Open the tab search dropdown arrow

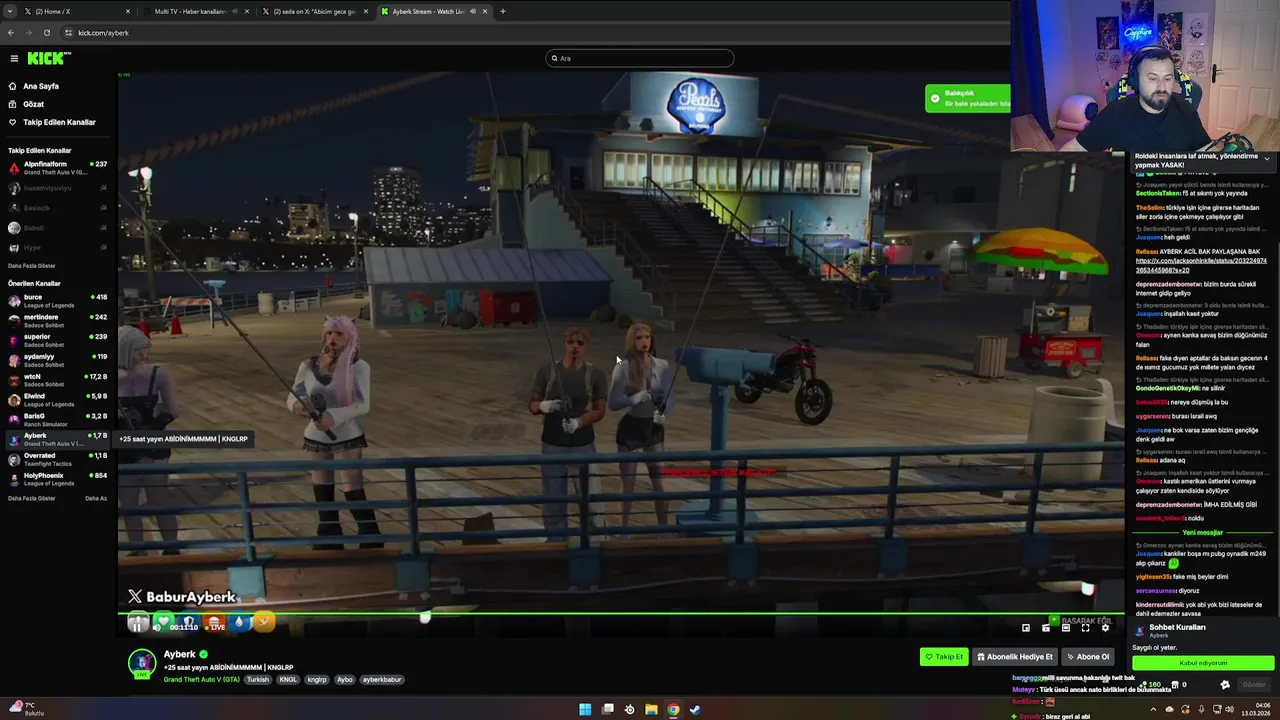click(10, 11)
